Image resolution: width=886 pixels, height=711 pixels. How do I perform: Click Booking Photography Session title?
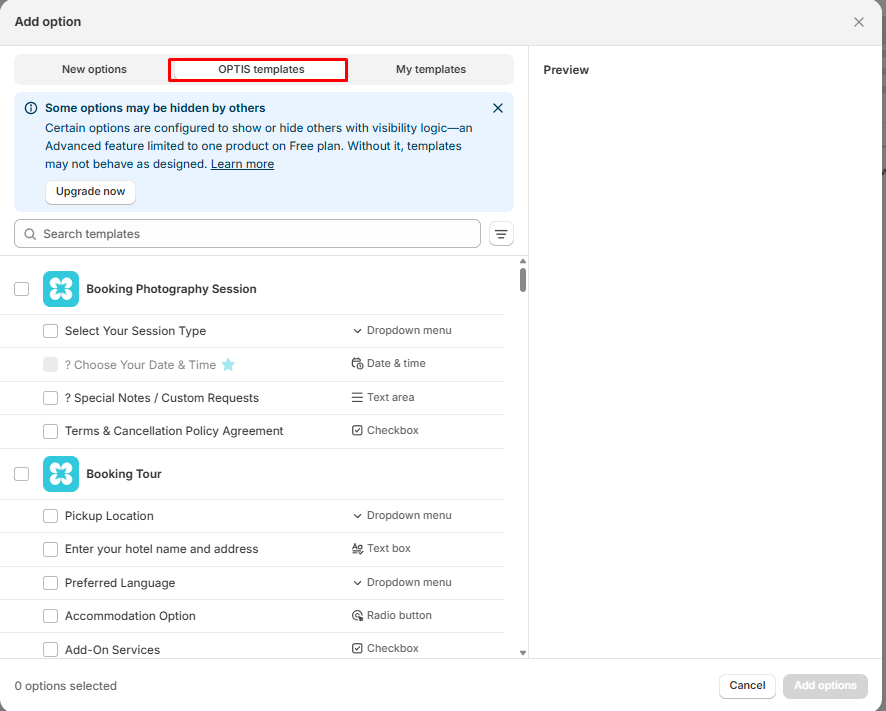(x=171, y=289)
